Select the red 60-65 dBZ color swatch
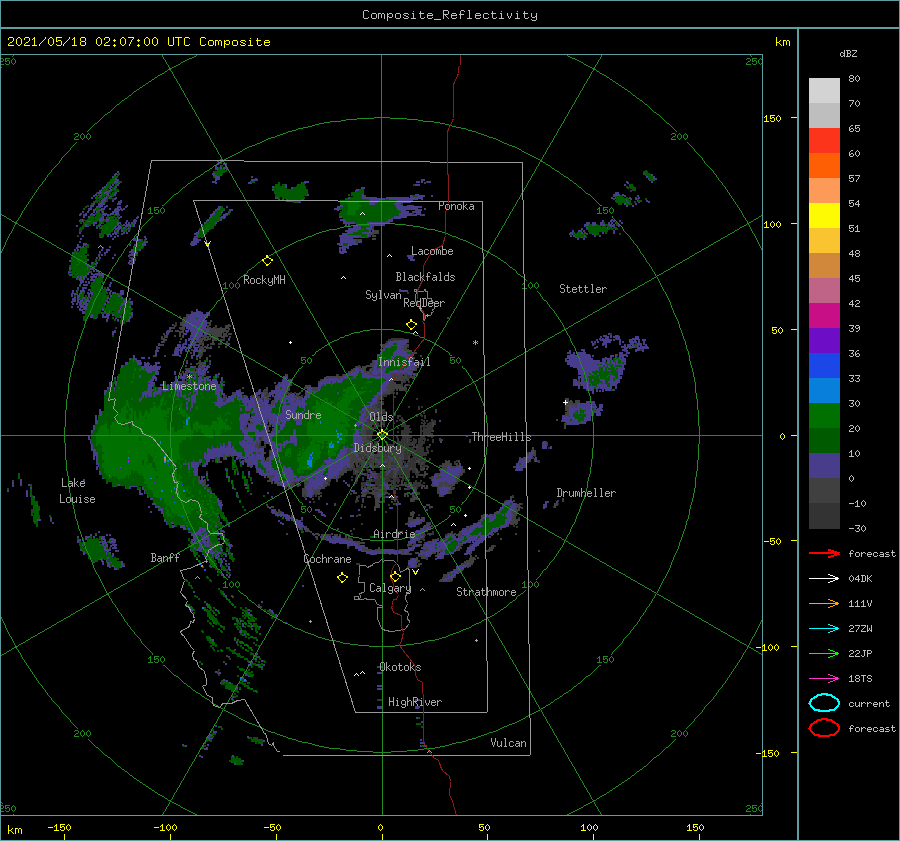The width and height of the screenshot is (900, 841). [x=824, y=141]
